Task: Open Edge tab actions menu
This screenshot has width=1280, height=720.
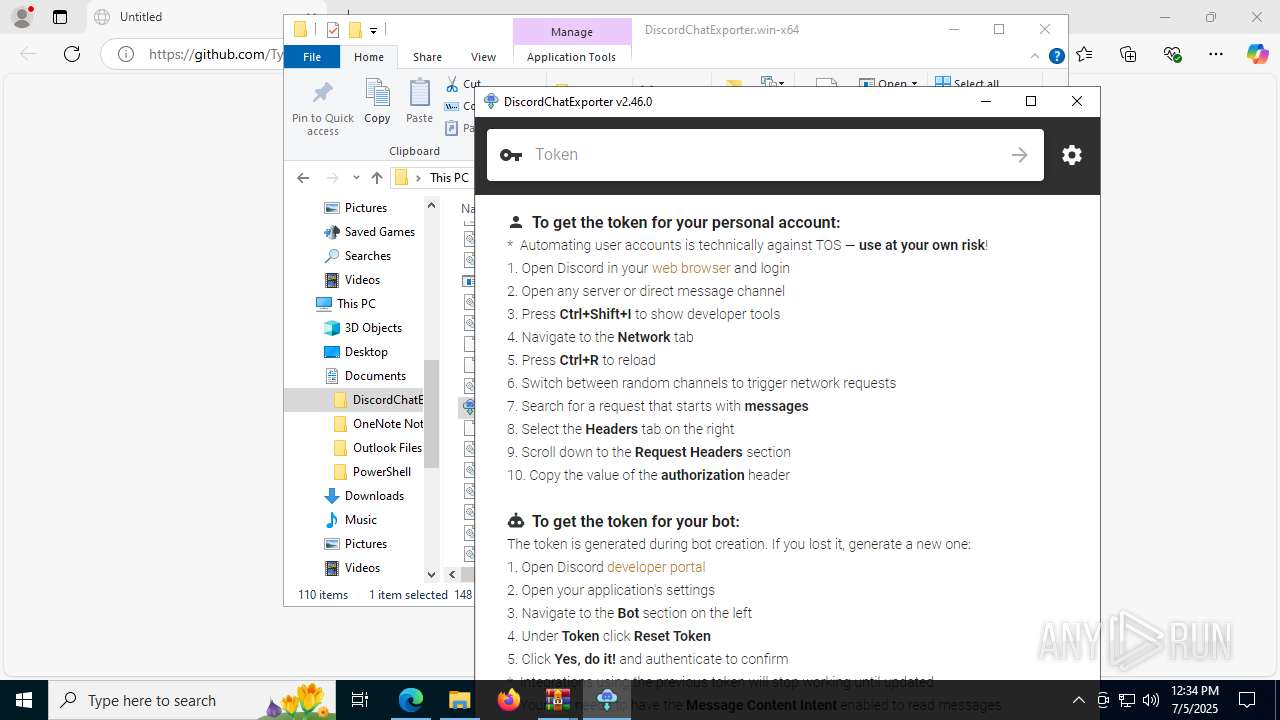Action: tap(60, 17)
